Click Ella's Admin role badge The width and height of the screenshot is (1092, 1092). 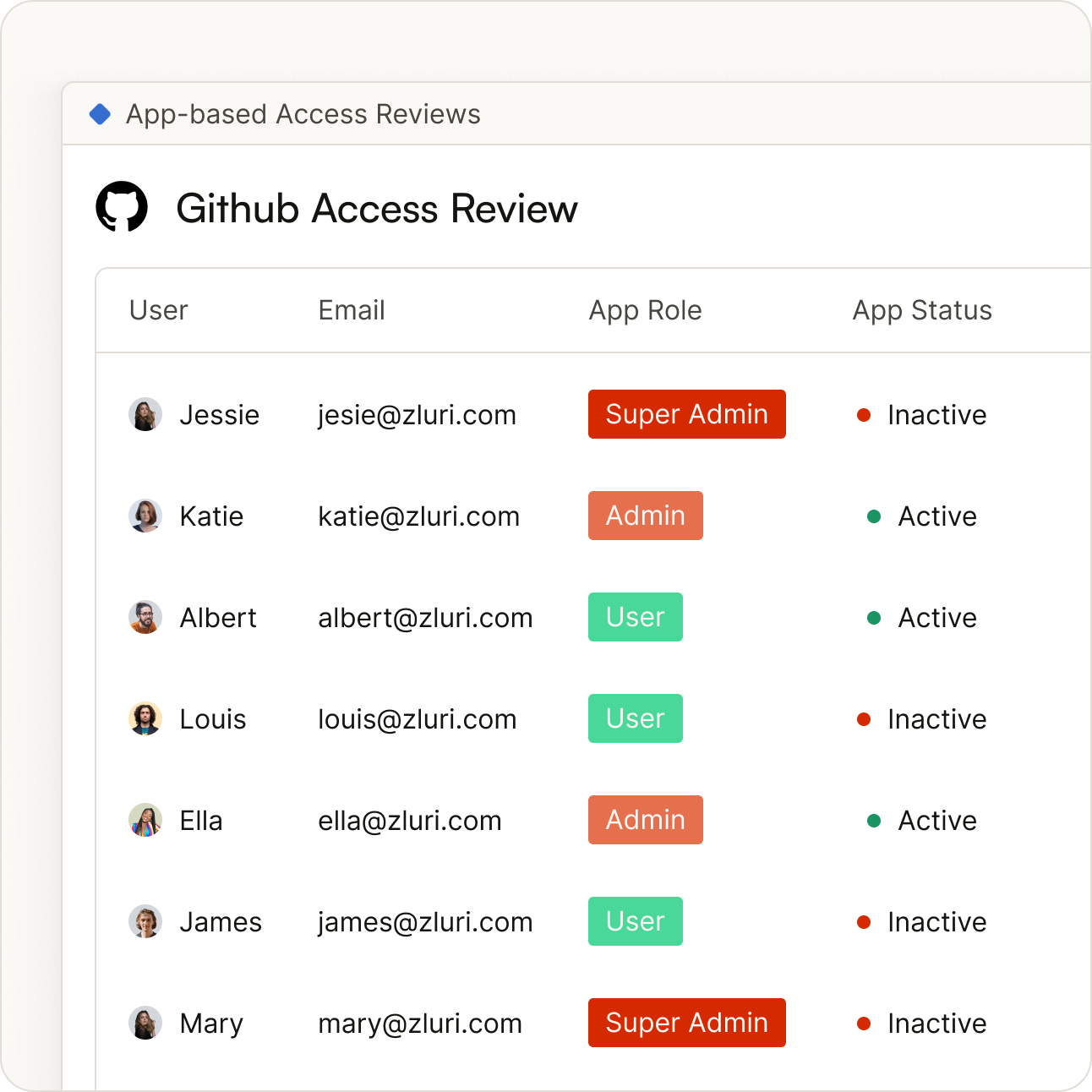(646, 820)
